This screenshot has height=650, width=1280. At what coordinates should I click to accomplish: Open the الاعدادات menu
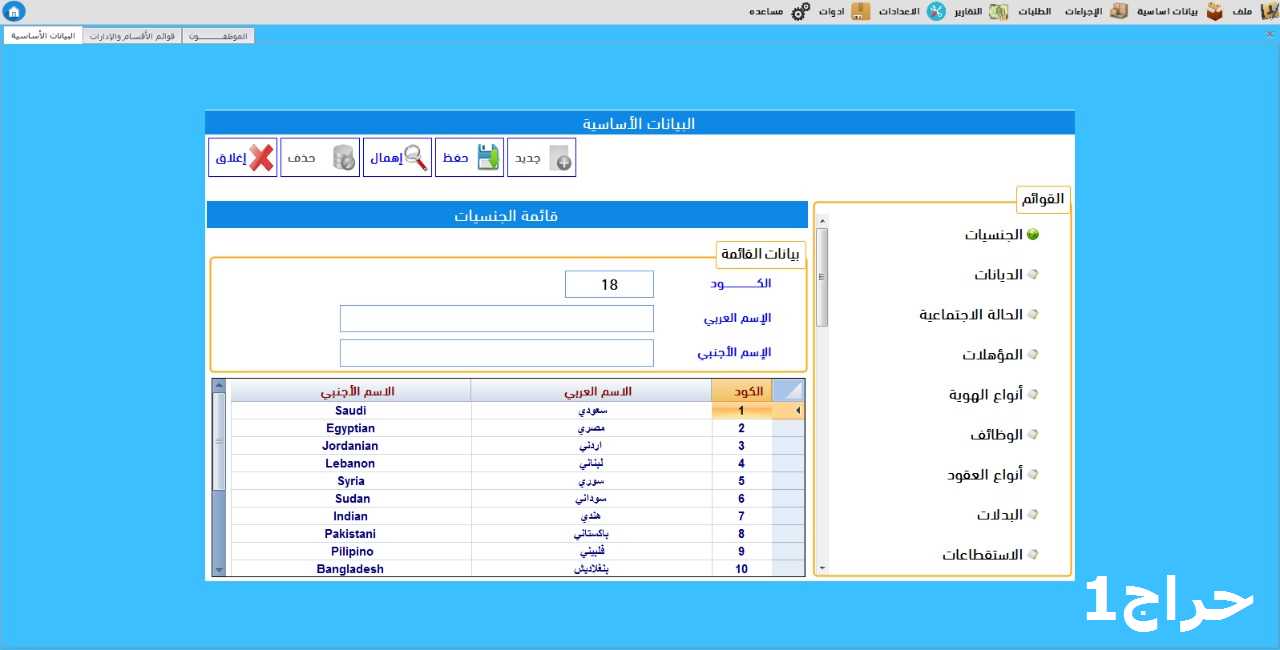[x=899, y=11]
